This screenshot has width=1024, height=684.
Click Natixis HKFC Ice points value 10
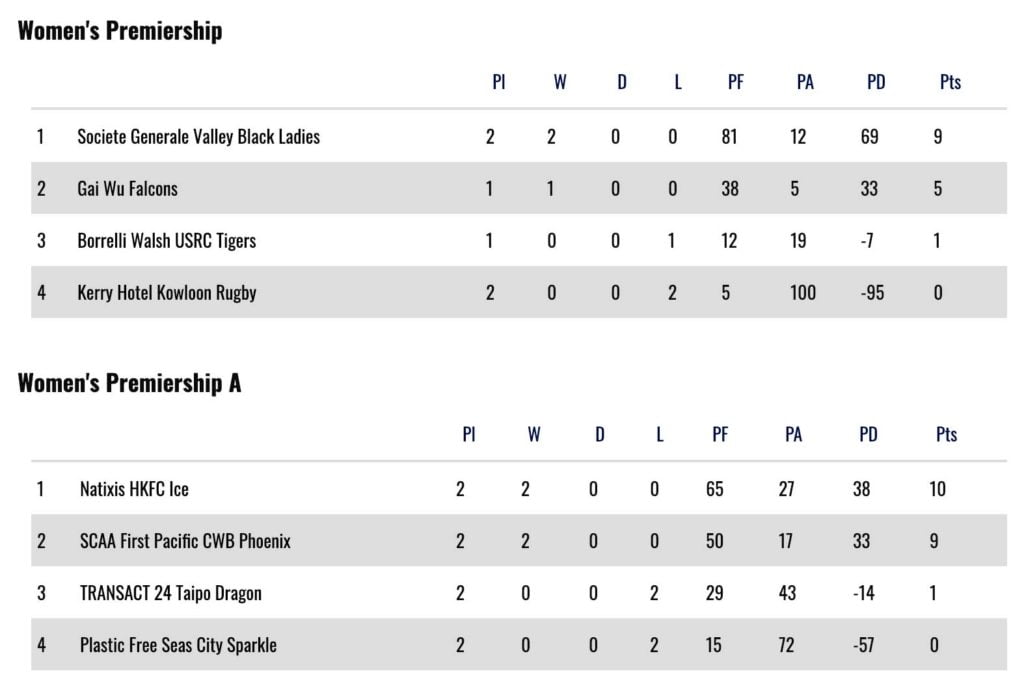(937, 489)
